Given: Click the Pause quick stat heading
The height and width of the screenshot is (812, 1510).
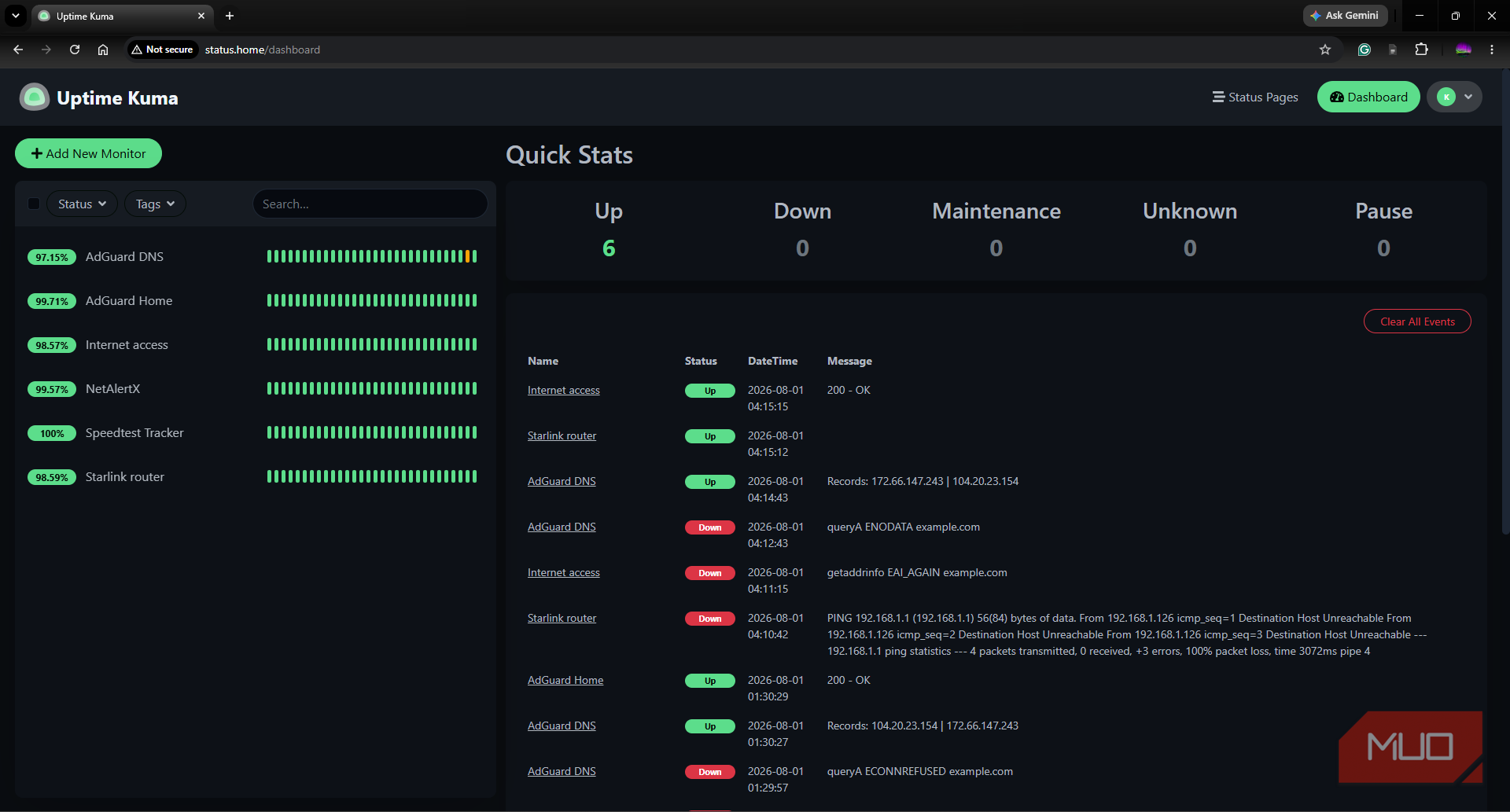Looking at the screenshot, I should [1383, 211].
